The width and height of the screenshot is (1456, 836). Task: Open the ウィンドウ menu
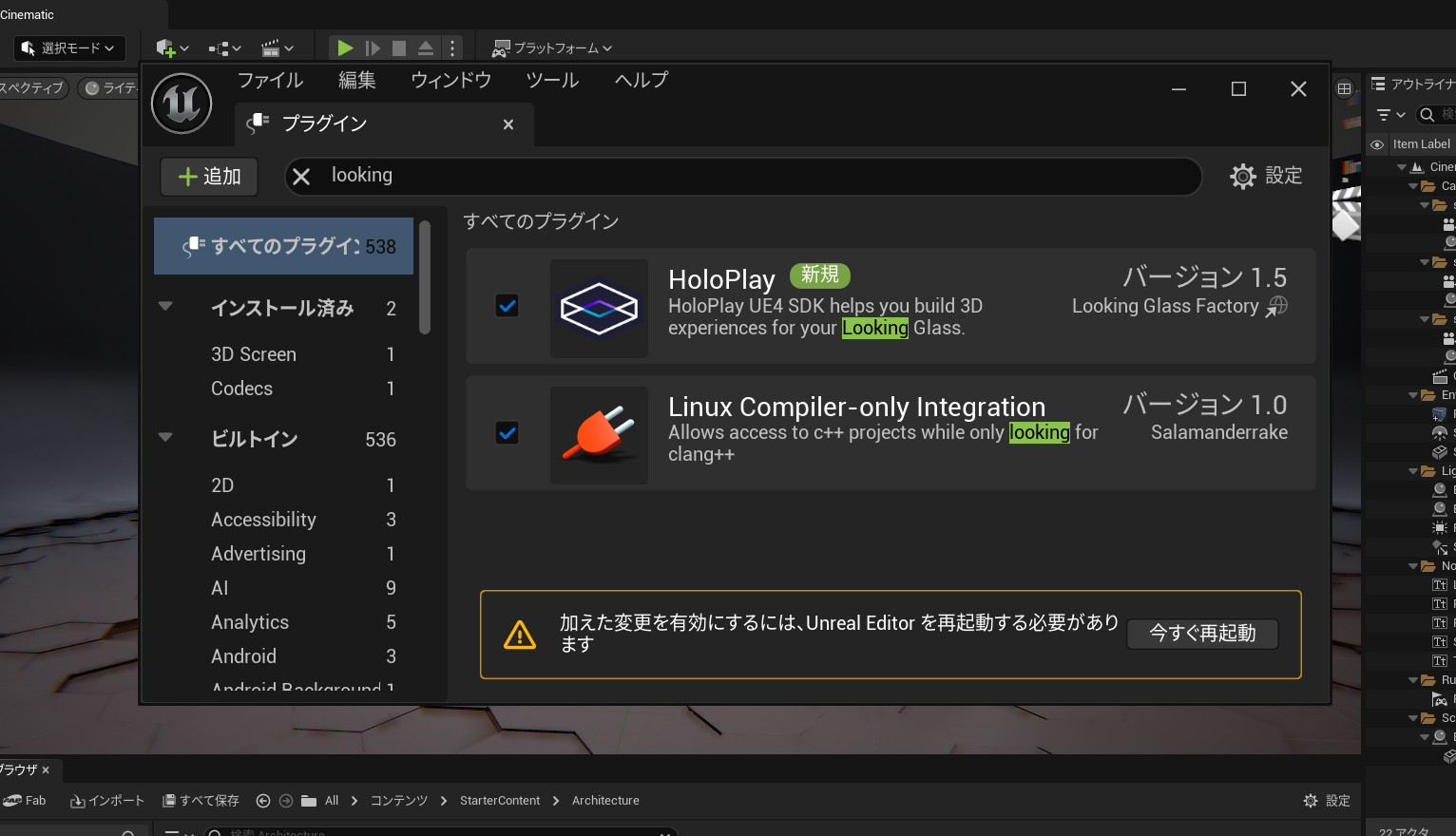coord(450,80)
